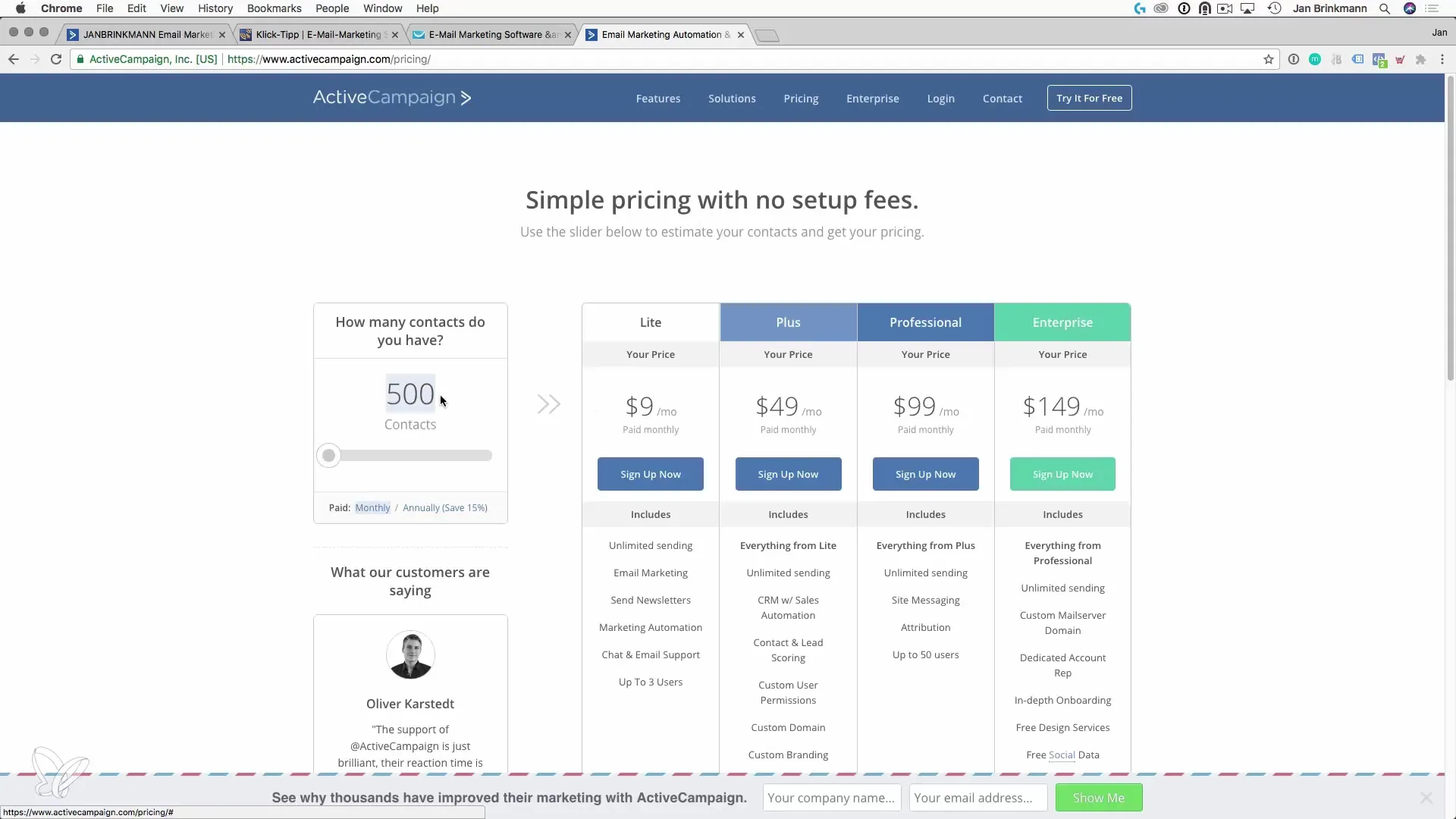Close the Klick-Tipp tab
This screenshot has height=819, width=1456.
coord(395,35)
